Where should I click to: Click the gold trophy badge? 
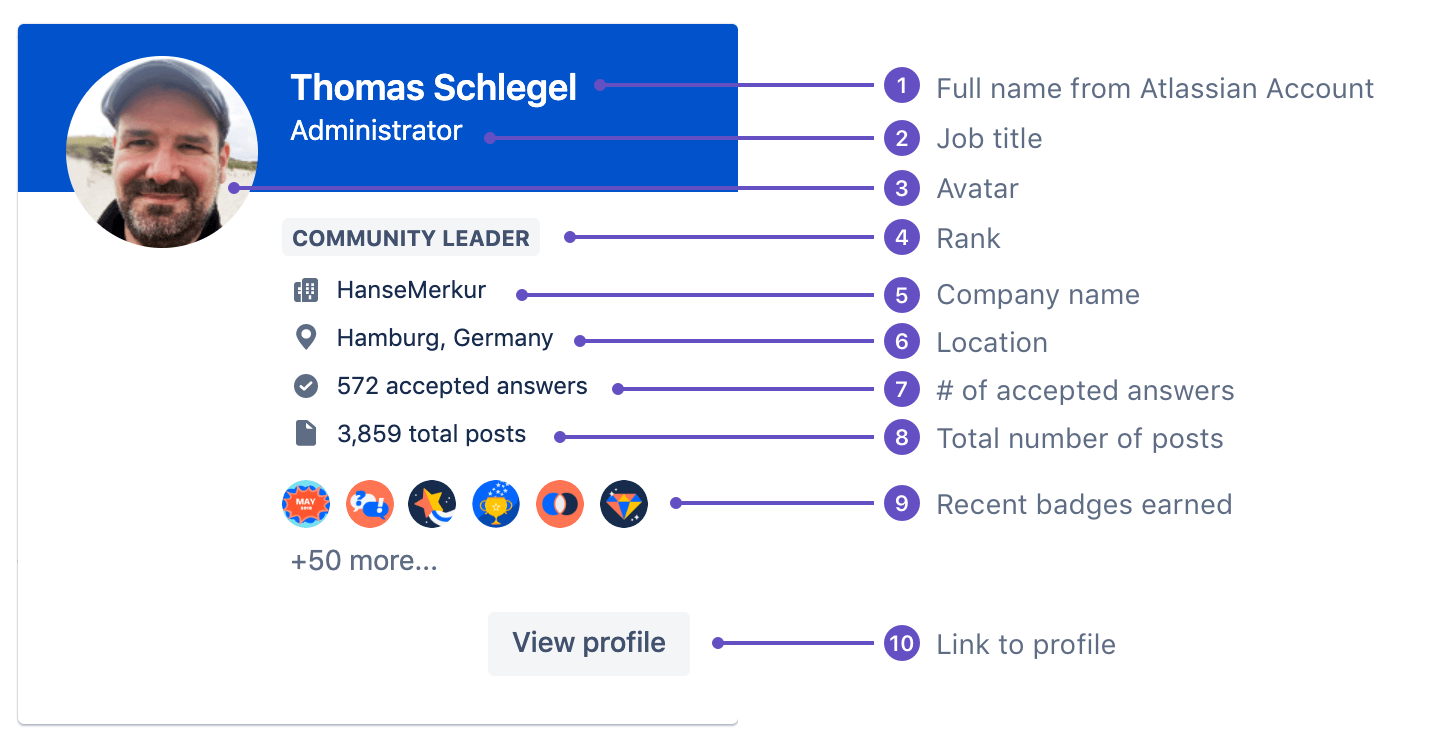coord(496,505)
